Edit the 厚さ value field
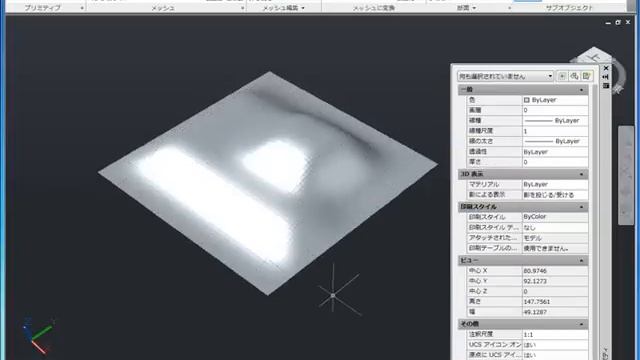Viewport: 640px width, 360px height. coord(555,162)
